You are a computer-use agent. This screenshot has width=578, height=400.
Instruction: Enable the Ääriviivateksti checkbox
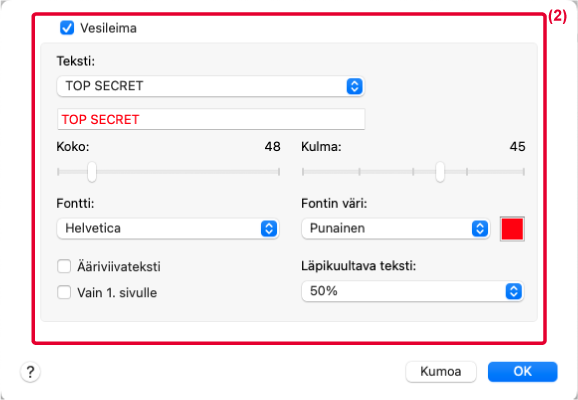pos(64,266)
